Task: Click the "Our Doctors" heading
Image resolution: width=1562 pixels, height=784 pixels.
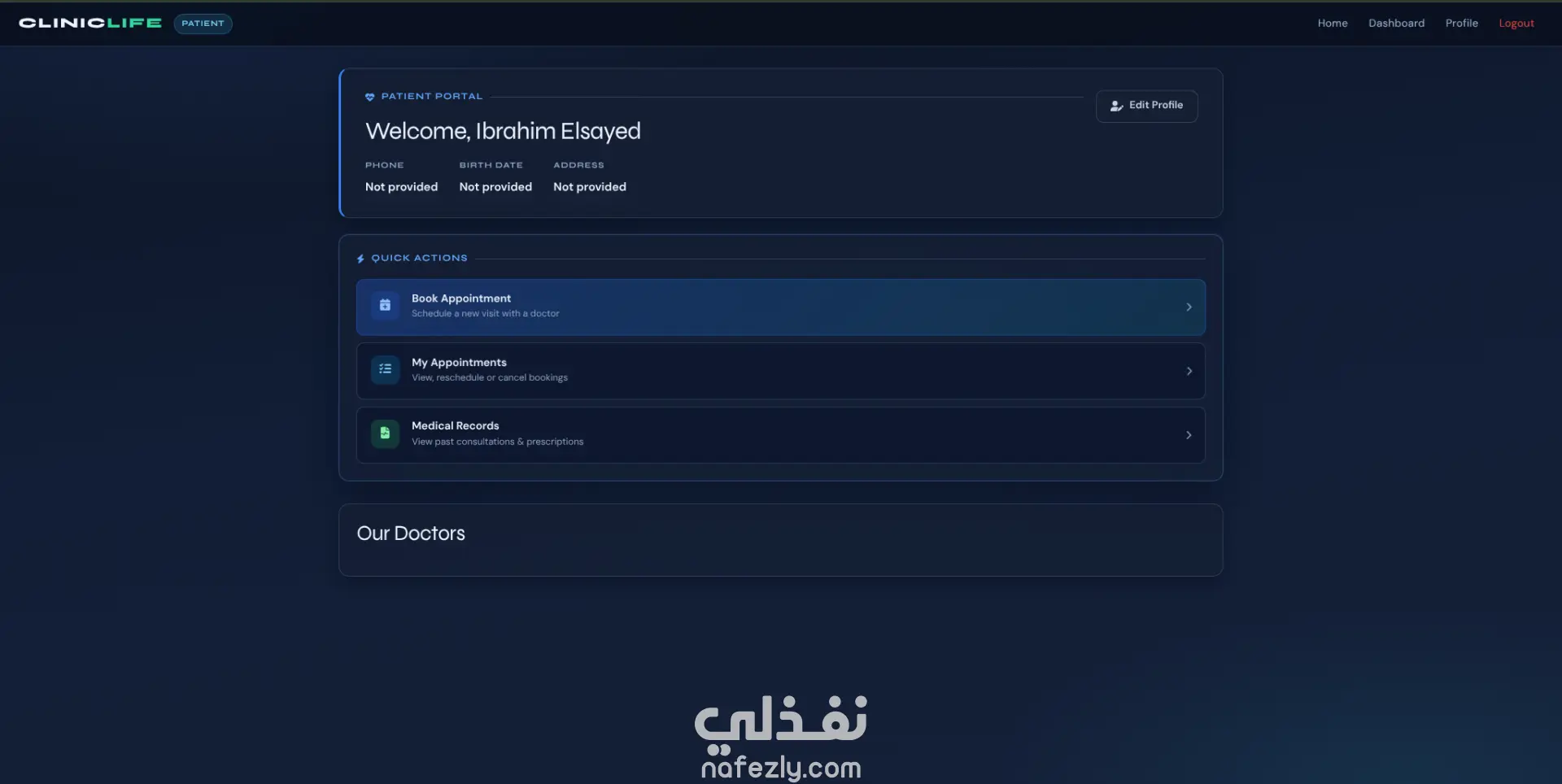Action: point(411,534)
